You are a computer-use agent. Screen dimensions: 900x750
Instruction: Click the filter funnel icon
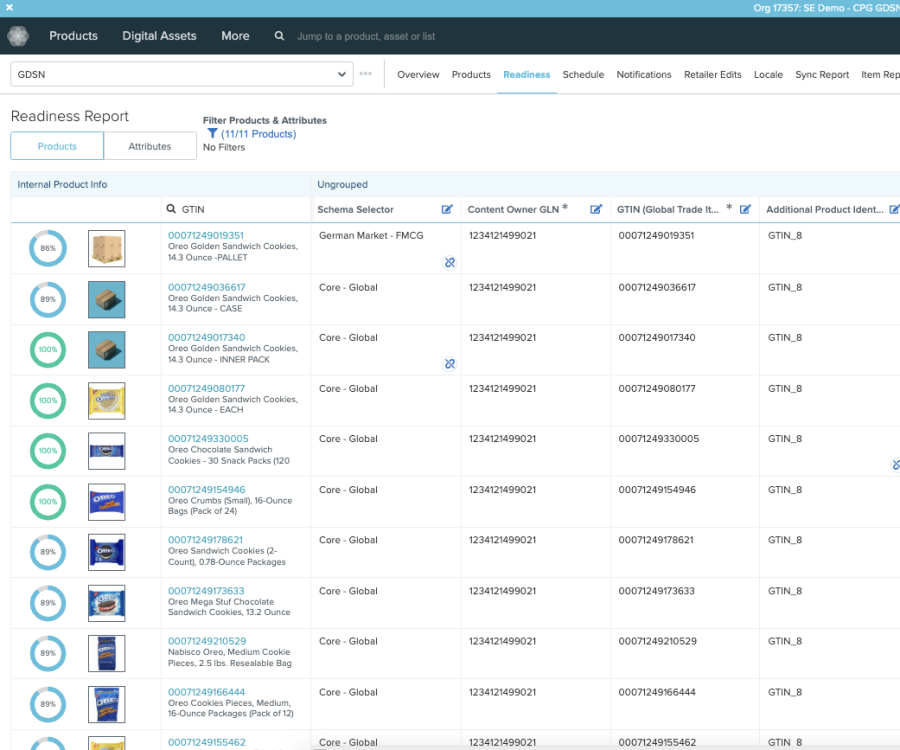212,134
